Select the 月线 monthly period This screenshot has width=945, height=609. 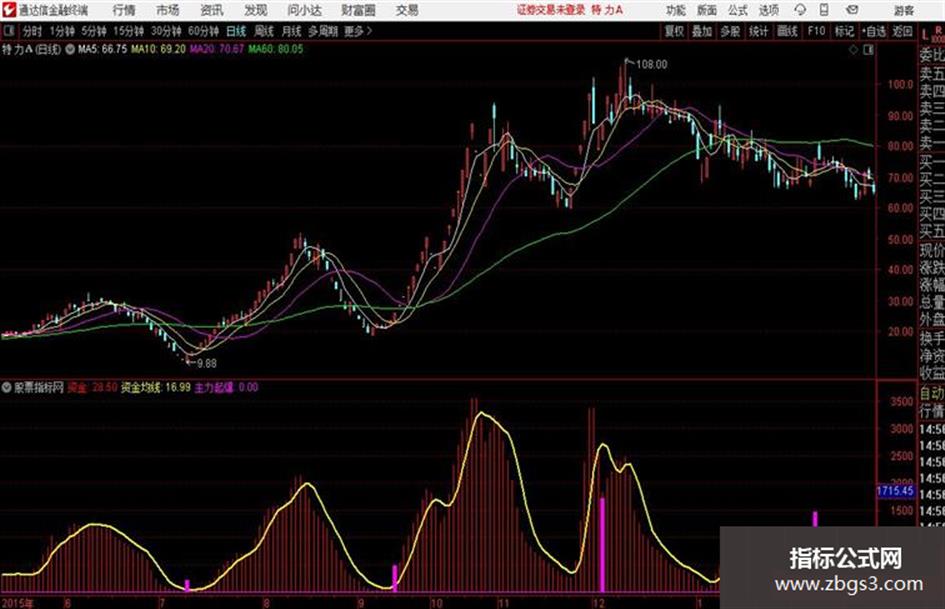point(292,31)
